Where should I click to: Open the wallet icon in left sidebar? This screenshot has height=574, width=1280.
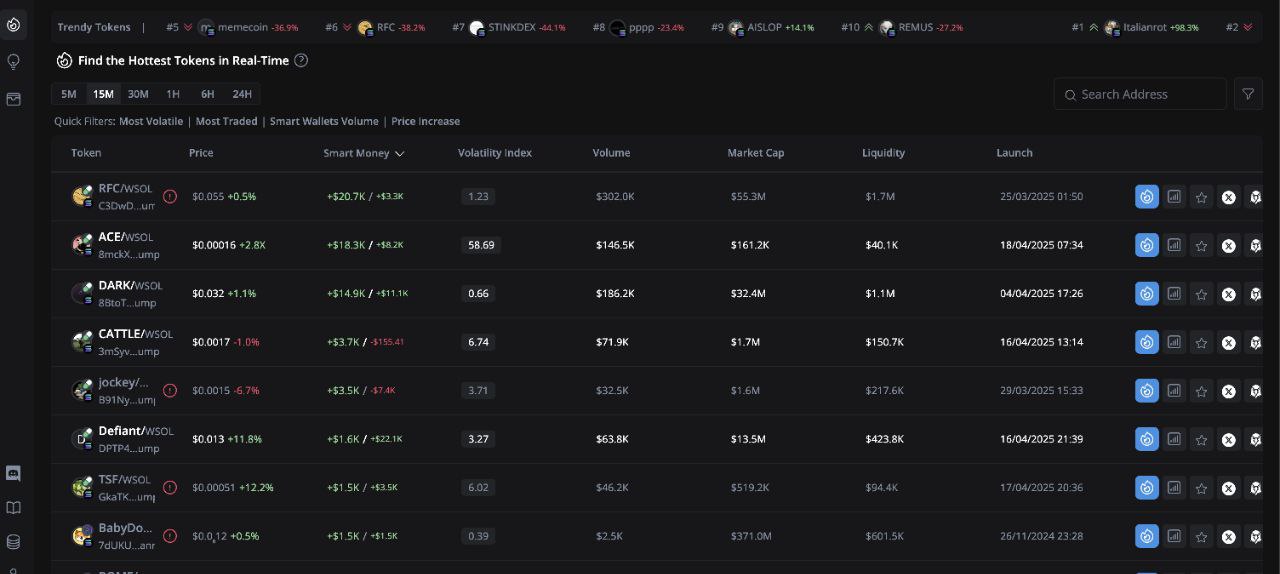(14, 99)
